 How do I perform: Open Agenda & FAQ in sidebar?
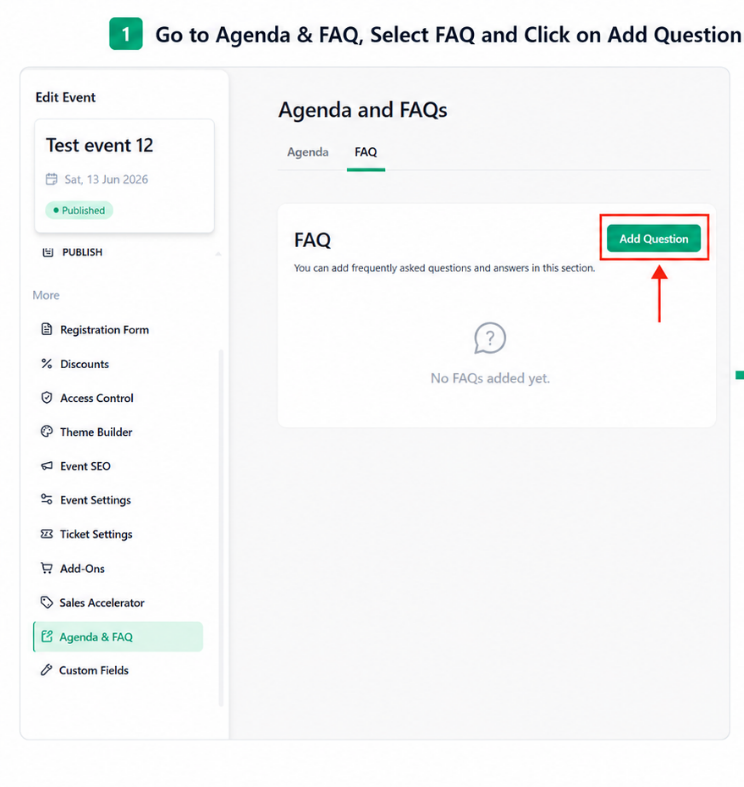coord(118,636)
